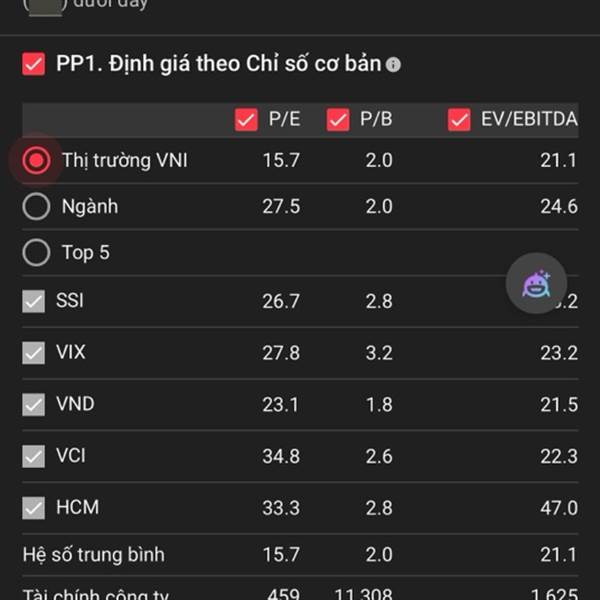Toggle the VND stock checkbox
Viewport: 600px width, 600px height.
33,404
